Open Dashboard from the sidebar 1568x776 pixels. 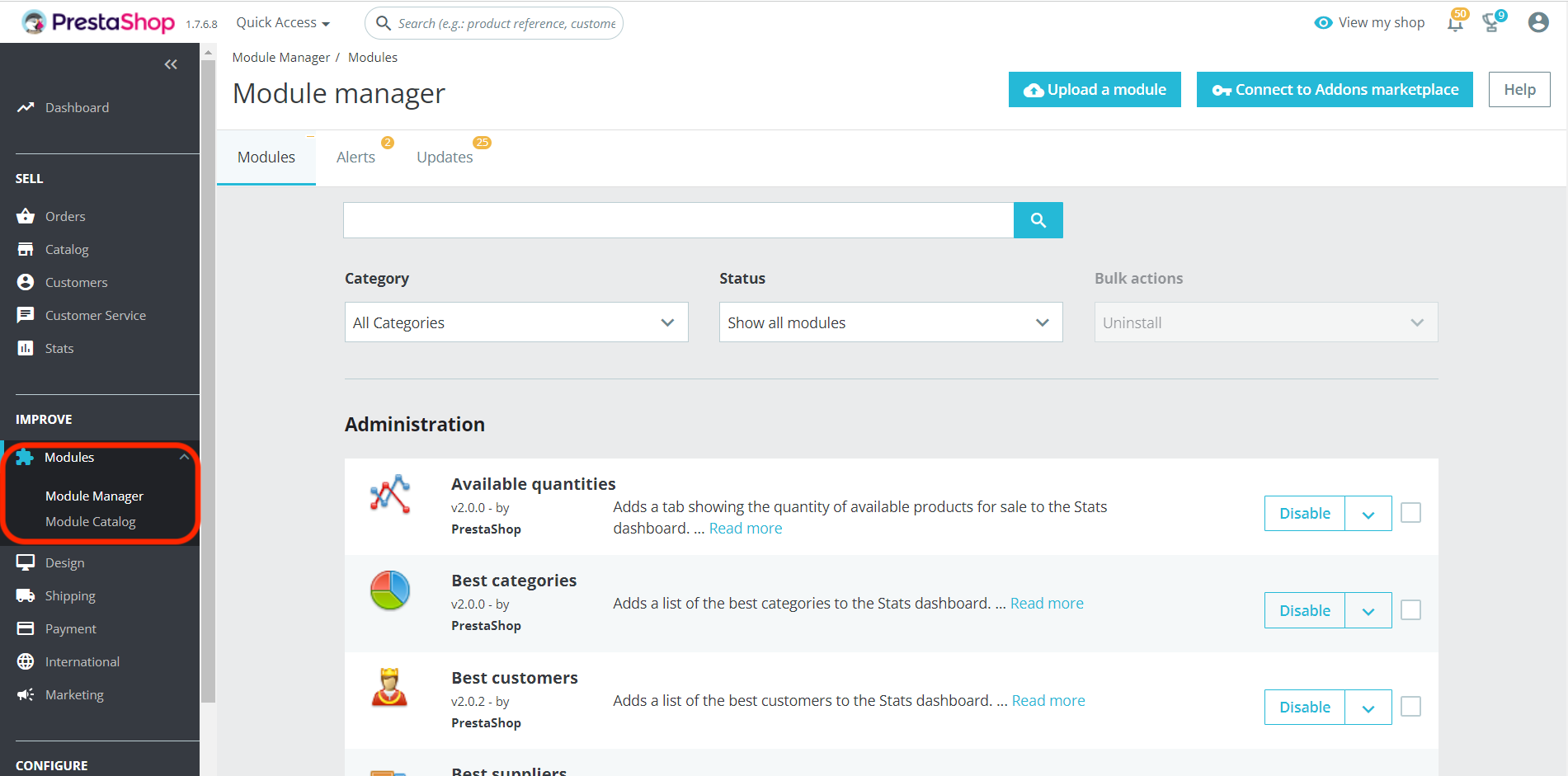point(77,107)
